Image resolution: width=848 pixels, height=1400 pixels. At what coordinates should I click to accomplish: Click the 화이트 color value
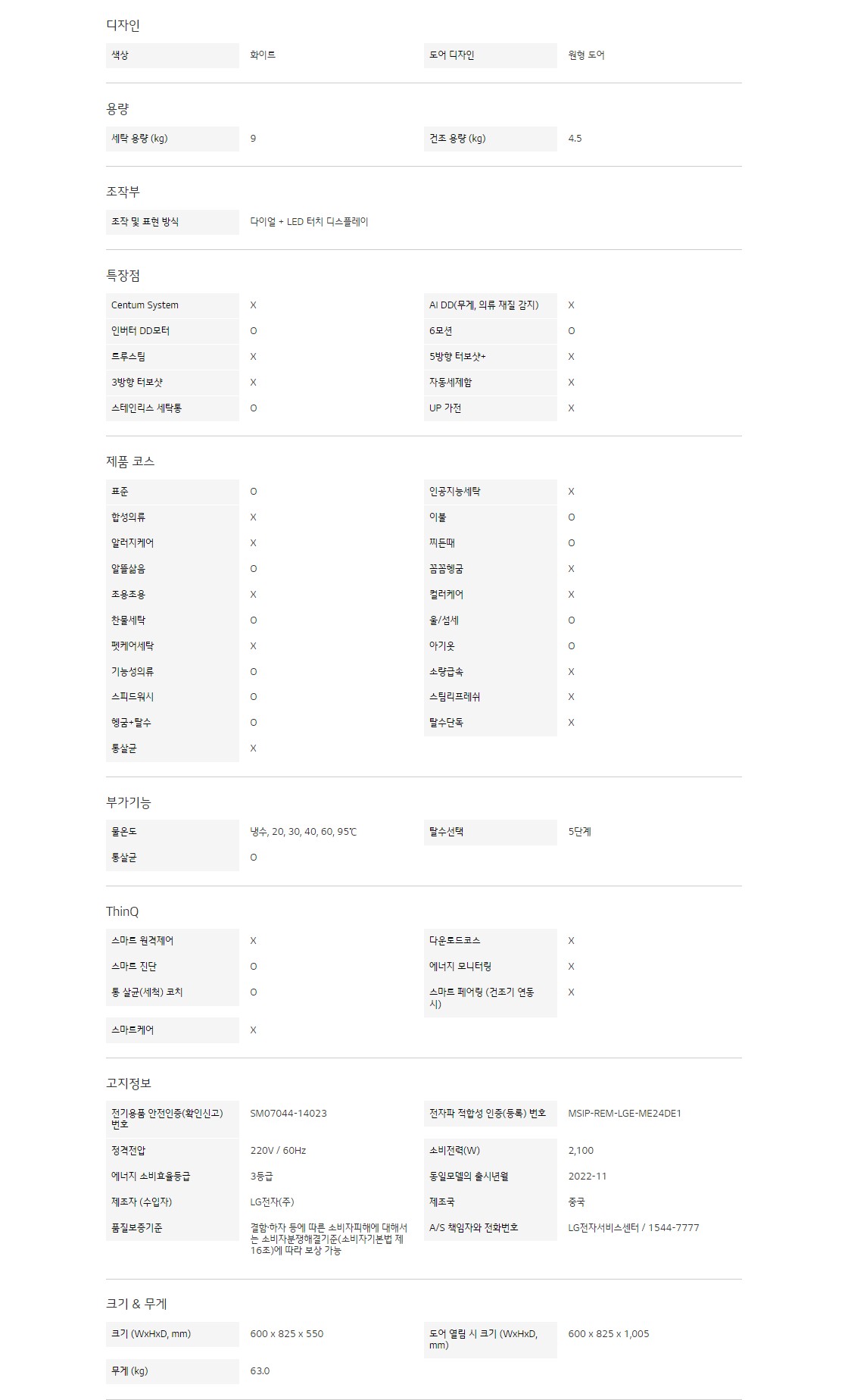[x=263, y=55]
